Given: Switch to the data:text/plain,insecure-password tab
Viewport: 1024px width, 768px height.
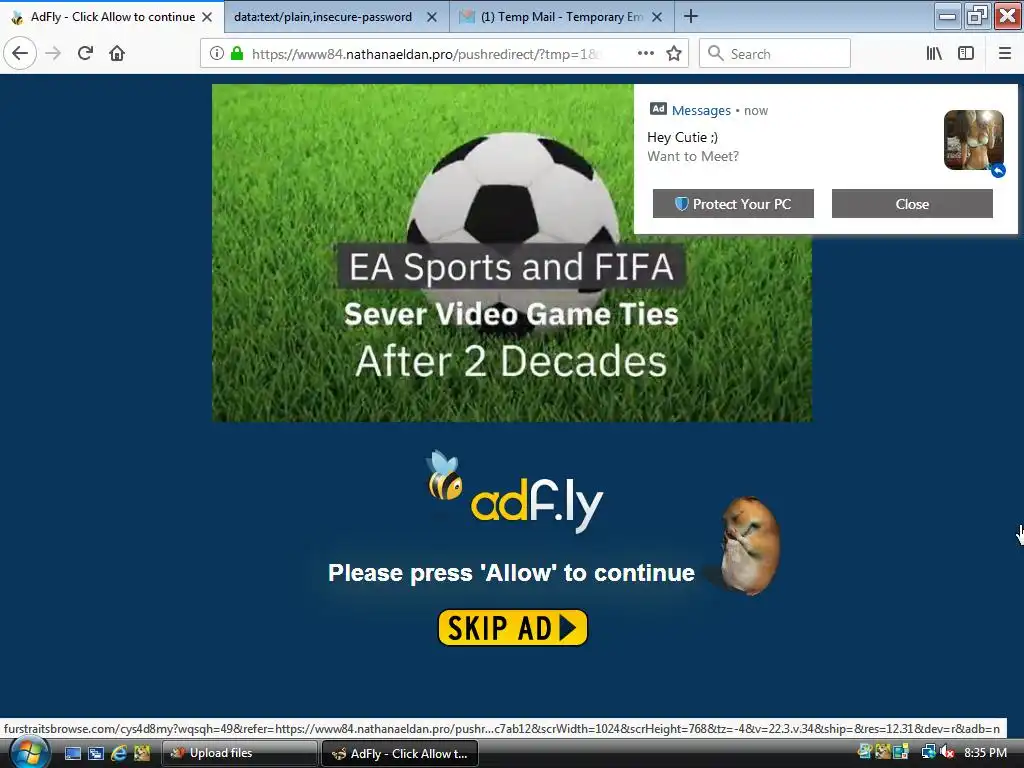Looking at the screenshot, I should coord(323,17).
